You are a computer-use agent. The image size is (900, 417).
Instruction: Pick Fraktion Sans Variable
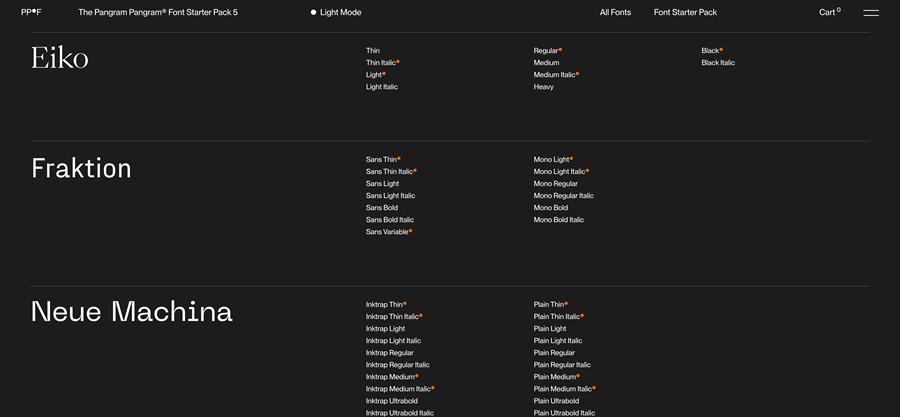pos(389,232)
